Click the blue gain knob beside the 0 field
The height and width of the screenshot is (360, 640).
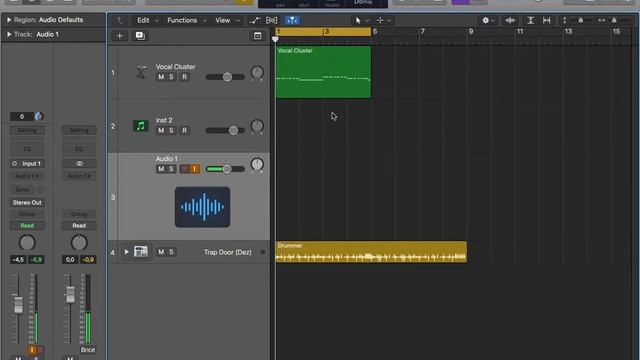[39, 117]
